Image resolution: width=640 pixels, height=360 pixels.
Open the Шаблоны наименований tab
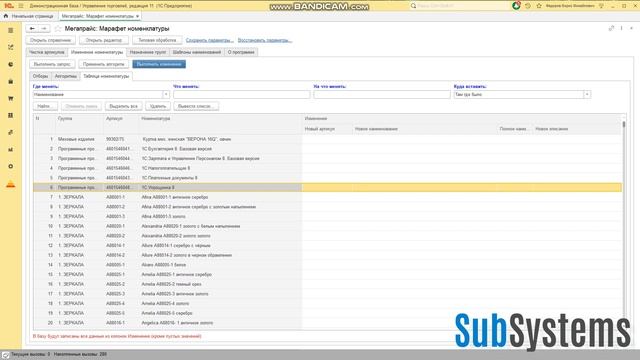[x=197, y=52]
